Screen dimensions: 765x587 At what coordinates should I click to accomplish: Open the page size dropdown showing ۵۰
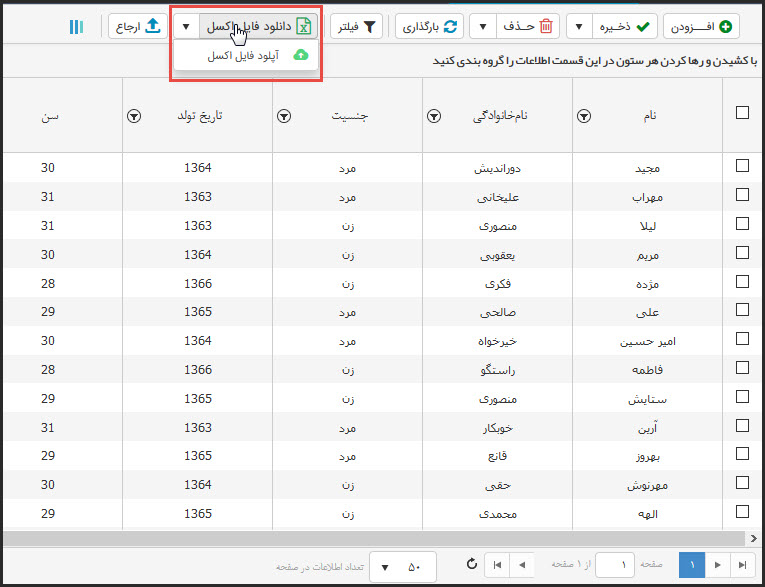click(x=403, y=567)
